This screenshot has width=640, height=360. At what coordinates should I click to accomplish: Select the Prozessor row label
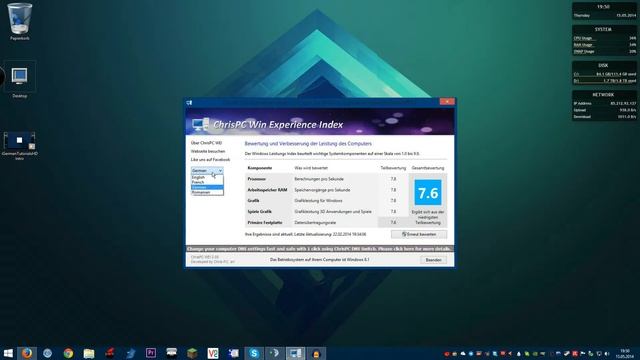click(x=256, y=179)
